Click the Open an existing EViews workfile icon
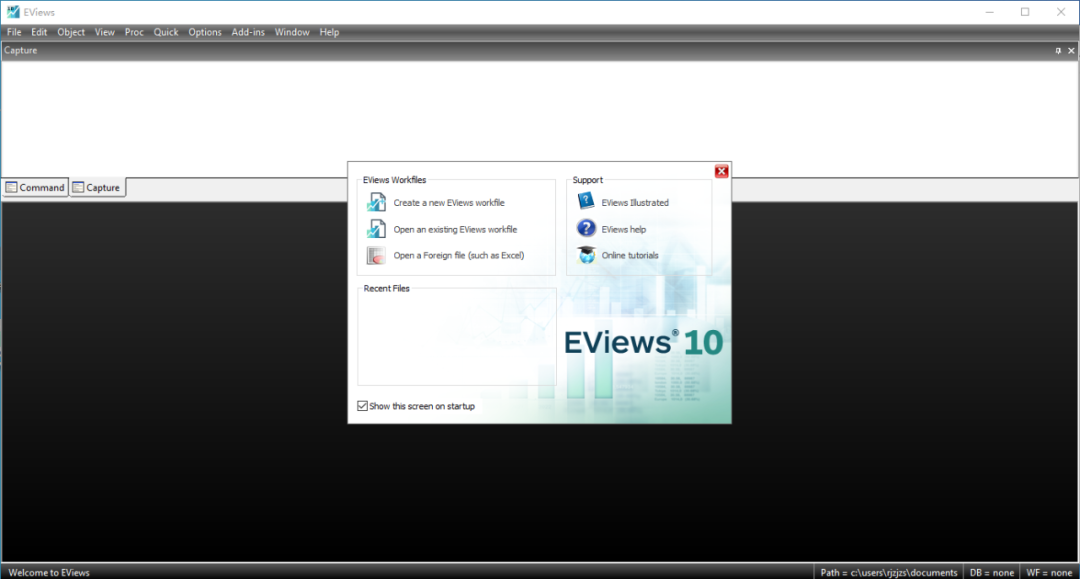This screenshot has width=1080, height=579. click(x=376, y=229)
